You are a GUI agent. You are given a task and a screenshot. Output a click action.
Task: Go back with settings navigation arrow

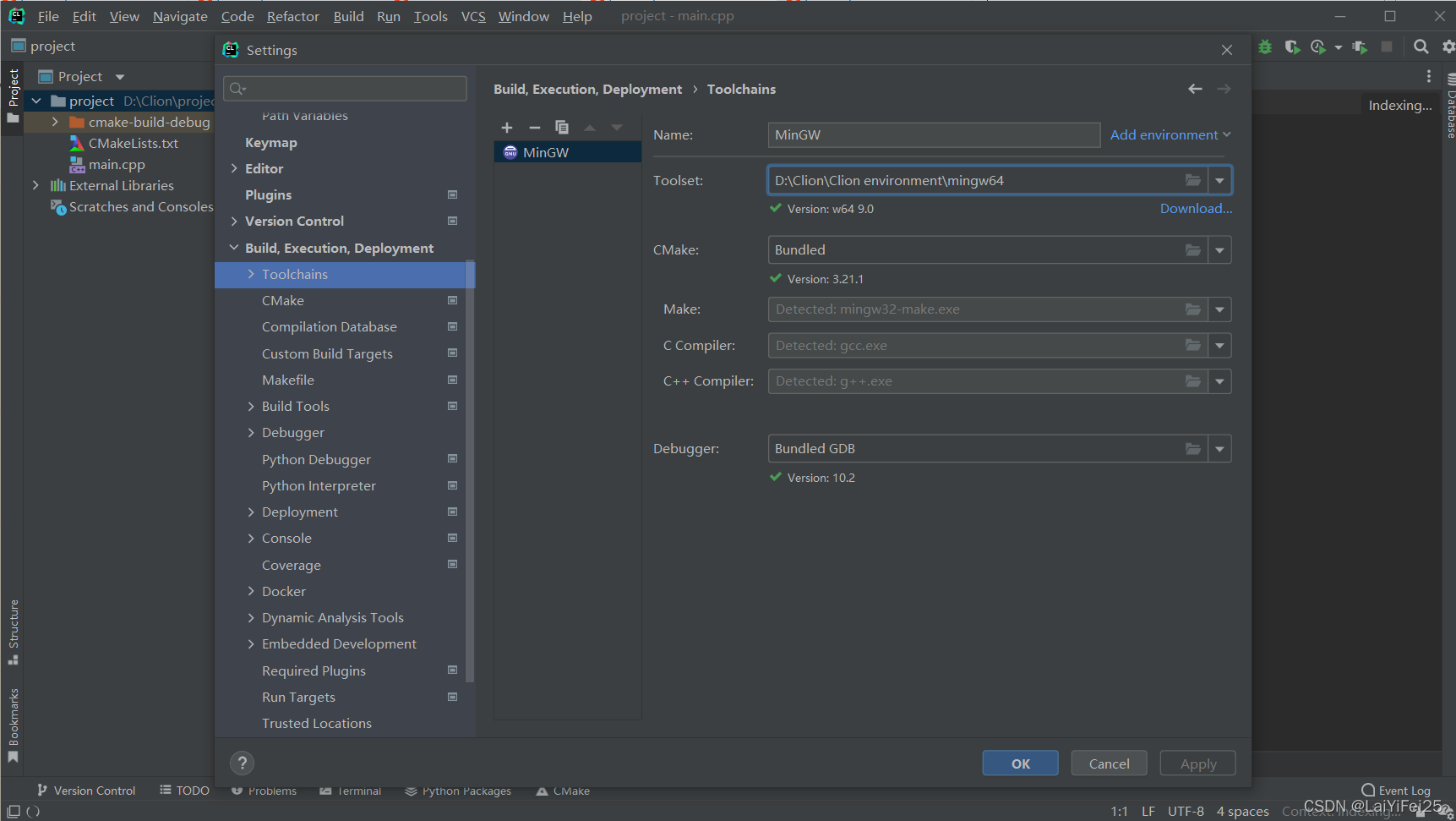click(1195, 89)
